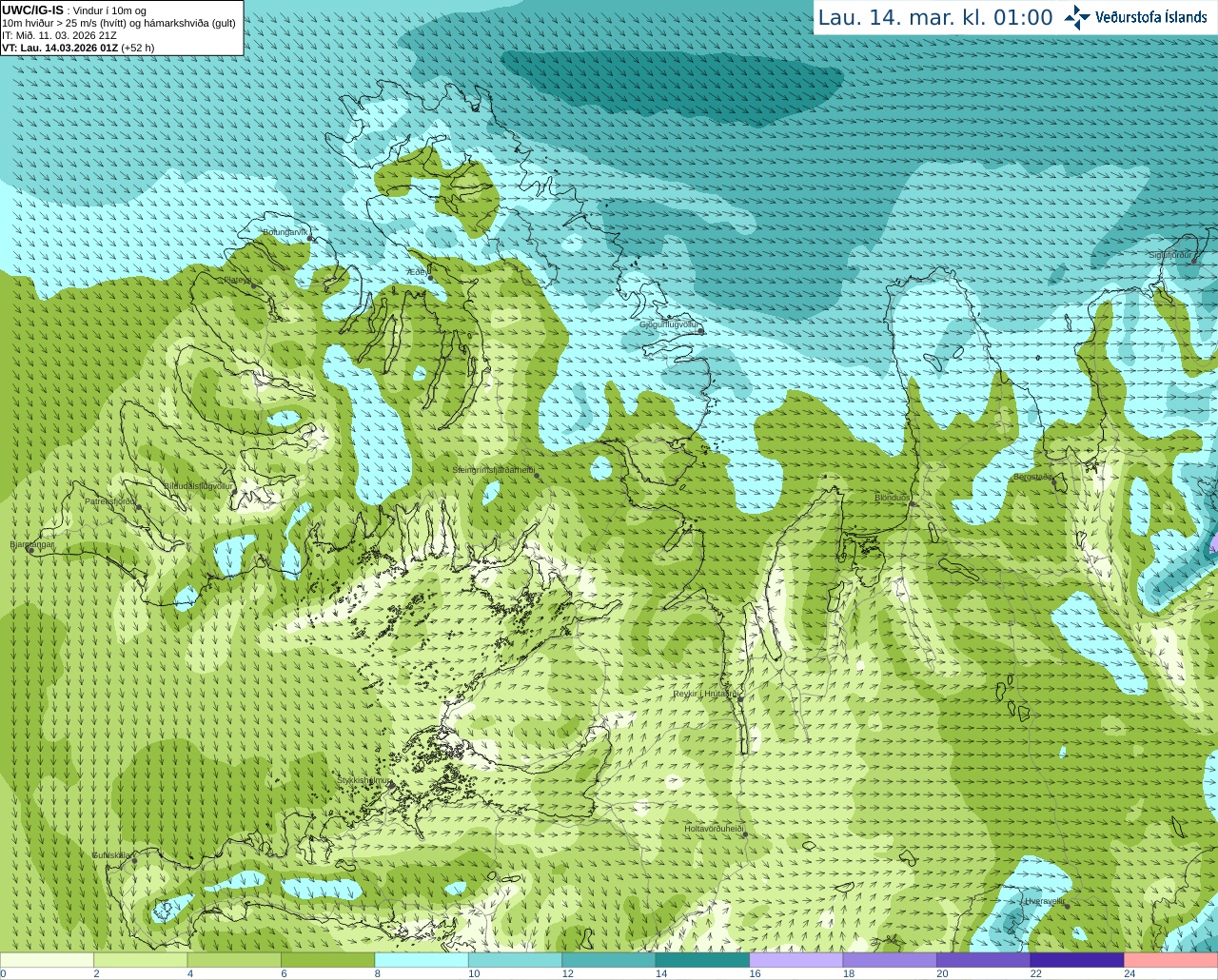The height and width of the screenshot is (980, 1218).
Task: Pick the 18–20 m/s purple legend swatch
Action: click(x=890, y=960)
